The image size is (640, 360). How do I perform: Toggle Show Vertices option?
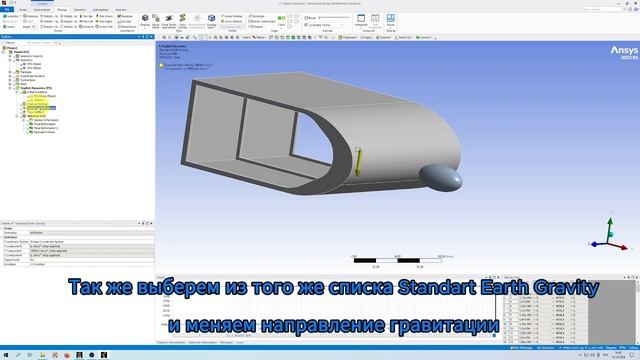click(232, 16)
